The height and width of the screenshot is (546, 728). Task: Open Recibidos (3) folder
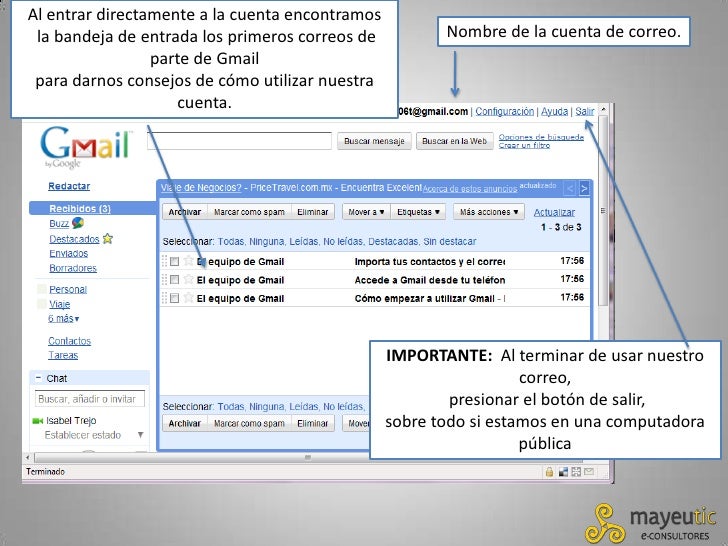pyautogui.click(x=80, y=208)
